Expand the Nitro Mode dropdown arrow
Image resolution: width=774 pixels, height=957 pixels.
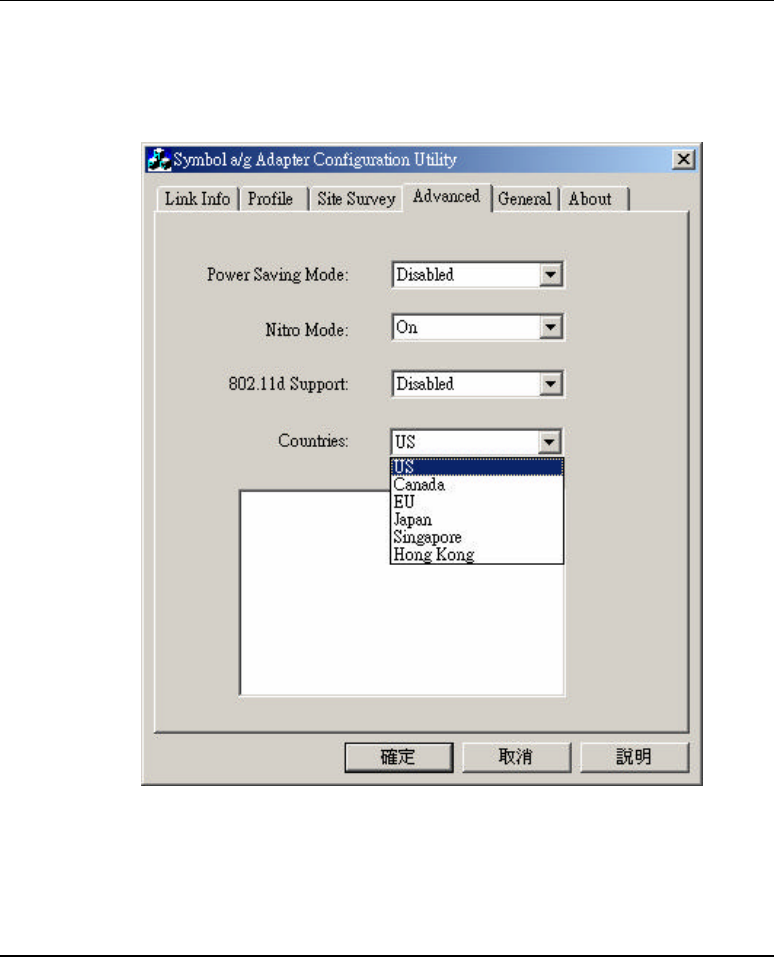(x=550, y=328)
